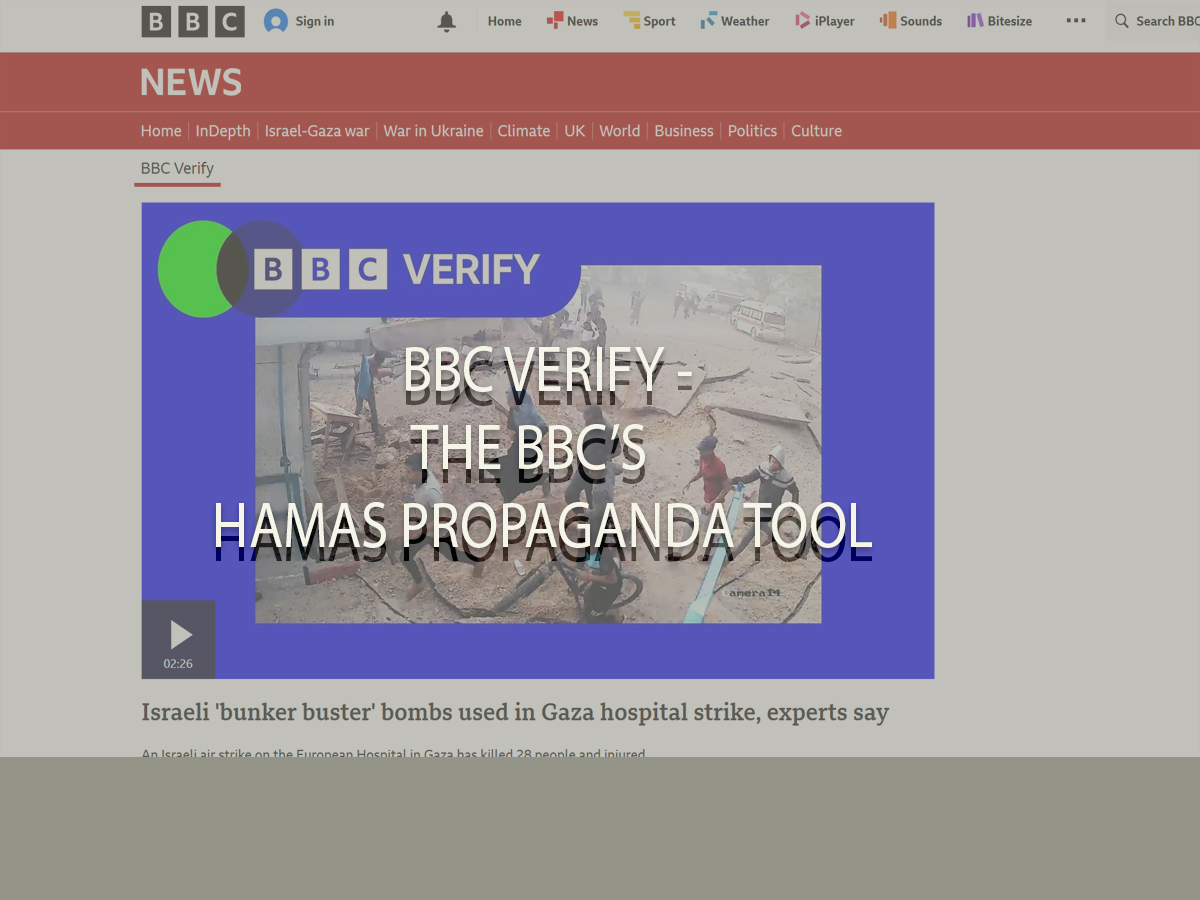Click the orange Sounds icon in the top navigation
The image size is (1200, 900).
888,20
